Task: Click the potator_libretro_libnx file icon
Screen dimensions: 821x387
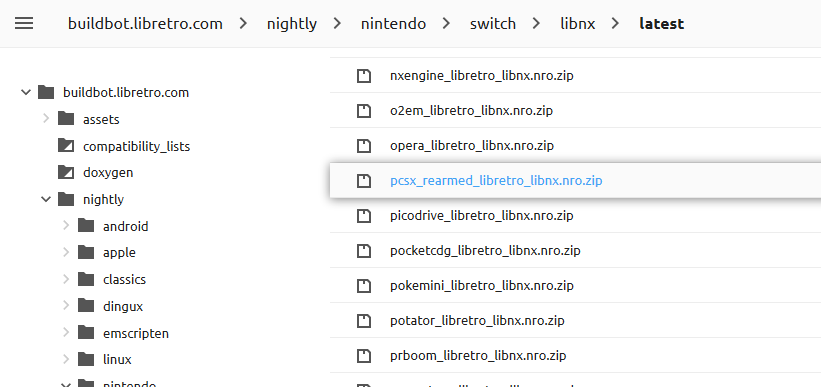Action: point(363,320)
